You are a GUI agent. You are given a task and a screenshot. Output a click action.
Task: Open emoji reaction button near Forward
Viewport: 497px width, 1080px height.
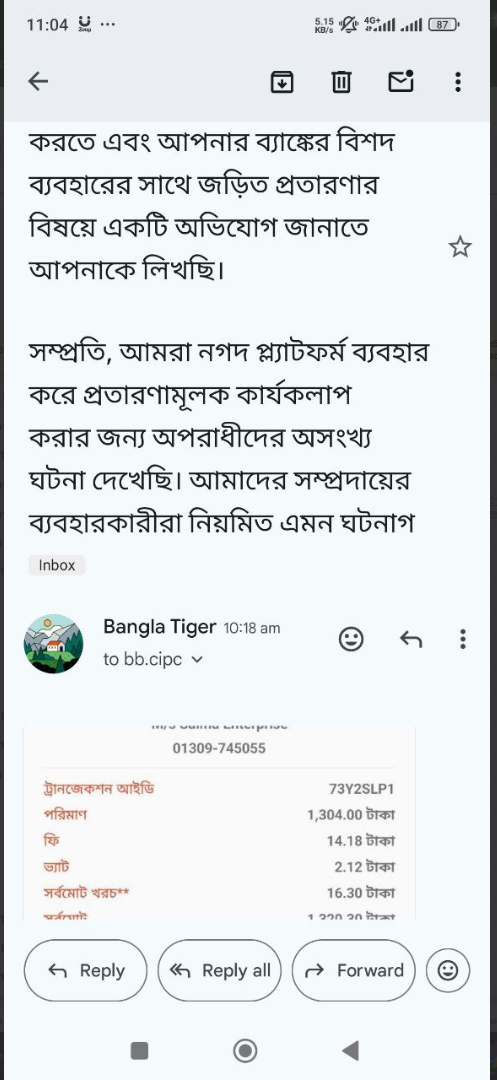click(x=448, y=970)
